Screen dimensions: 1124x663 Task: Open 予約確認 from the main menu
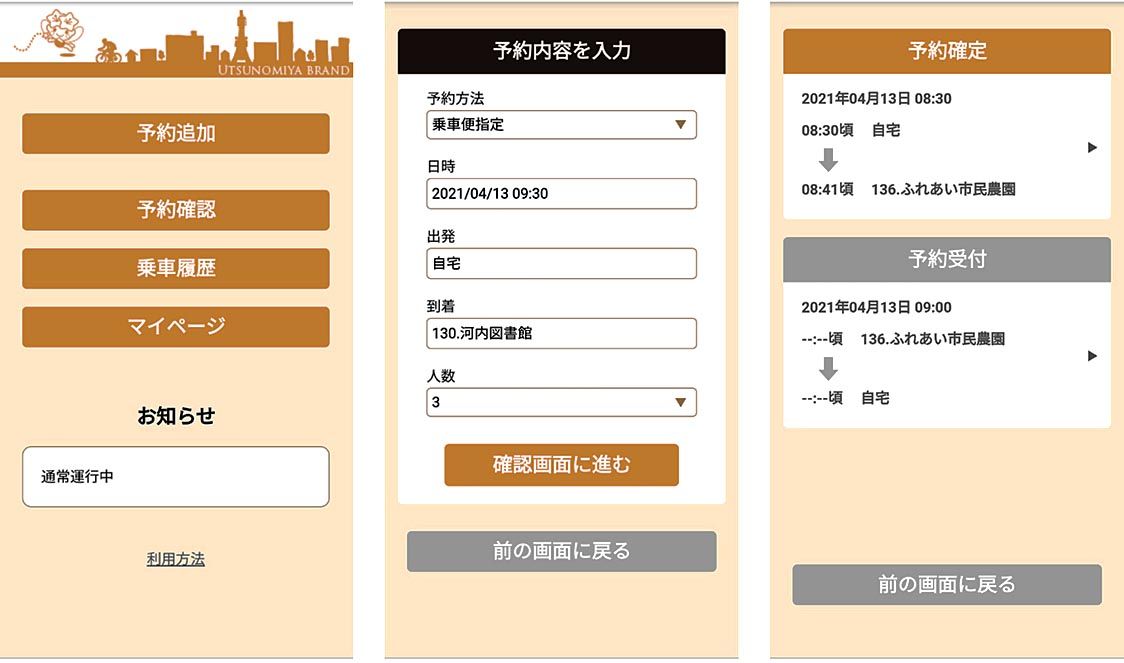176,210
